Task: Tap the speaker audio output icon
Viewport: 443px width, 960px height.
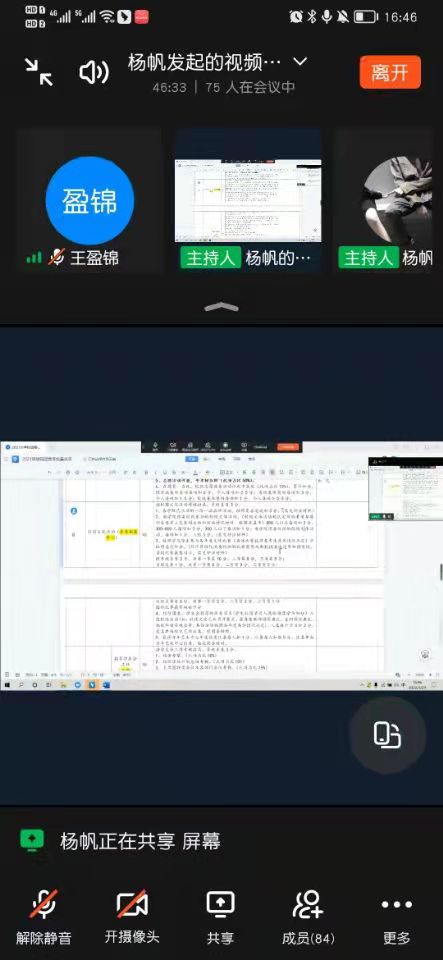Action: click(94, 73)
